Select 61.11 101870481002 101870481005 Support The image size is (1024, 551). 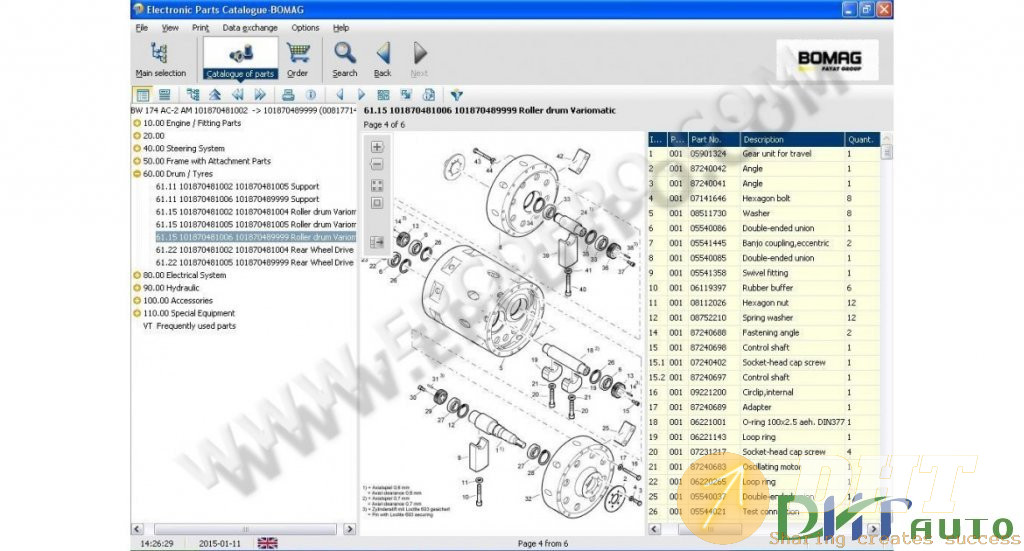click(x=237, y=187)
